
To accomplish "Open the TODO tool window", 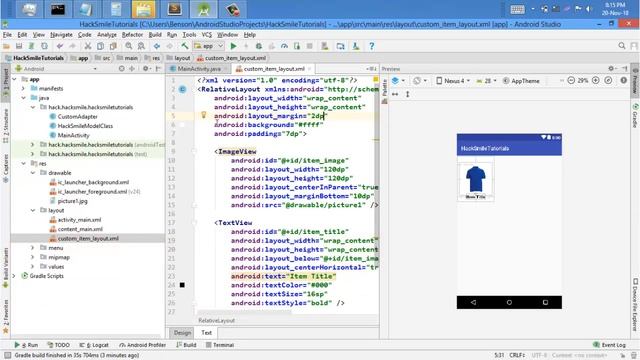I will coord(58,345).
